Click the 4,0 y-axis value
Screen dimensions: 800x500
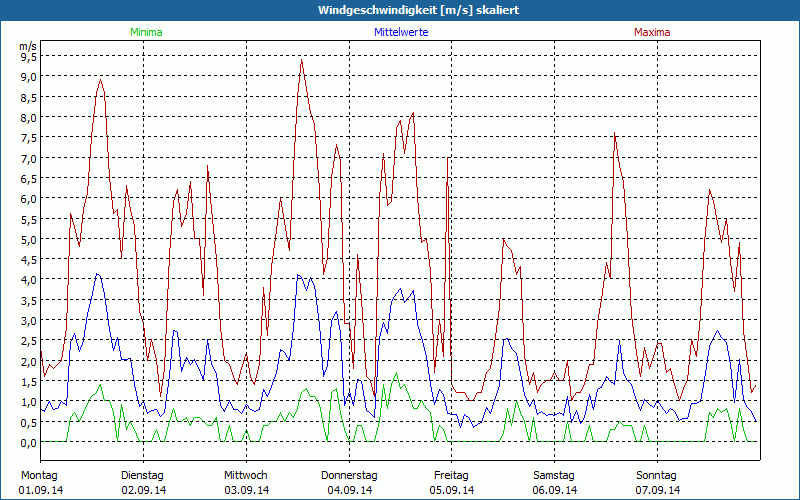coord(29,280)
